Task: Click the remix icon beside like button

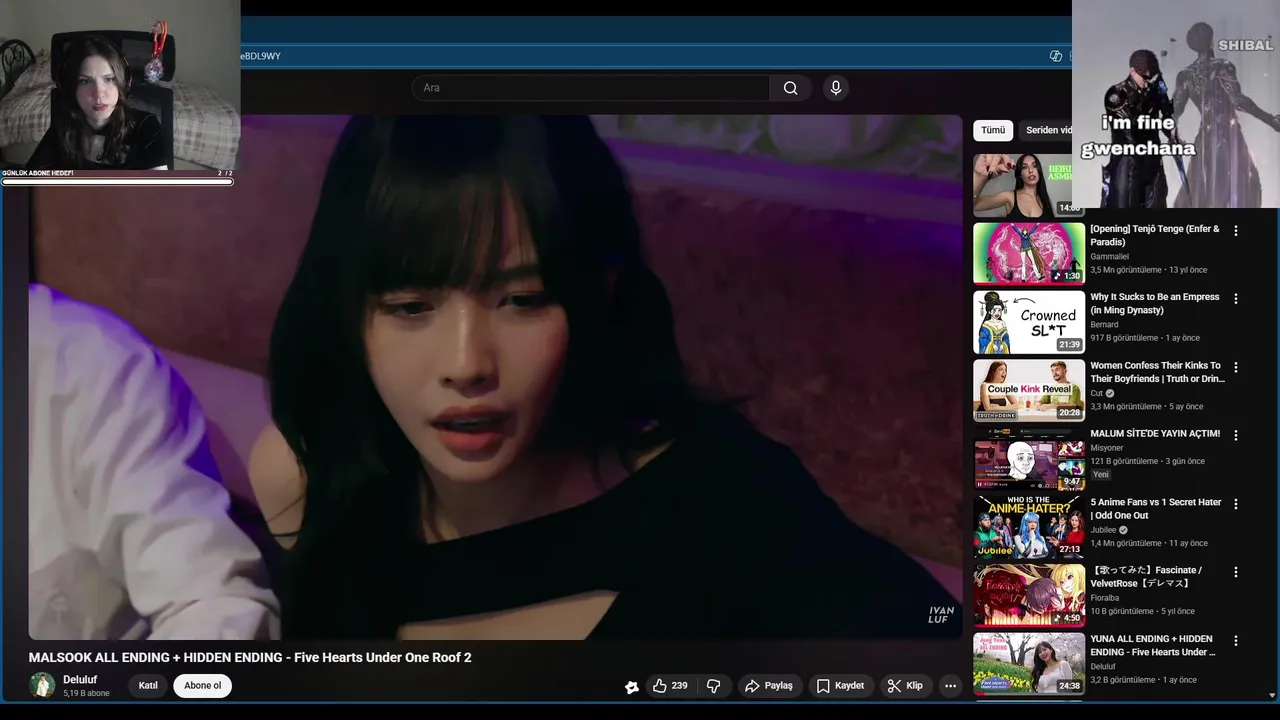Action: [632, 687]
